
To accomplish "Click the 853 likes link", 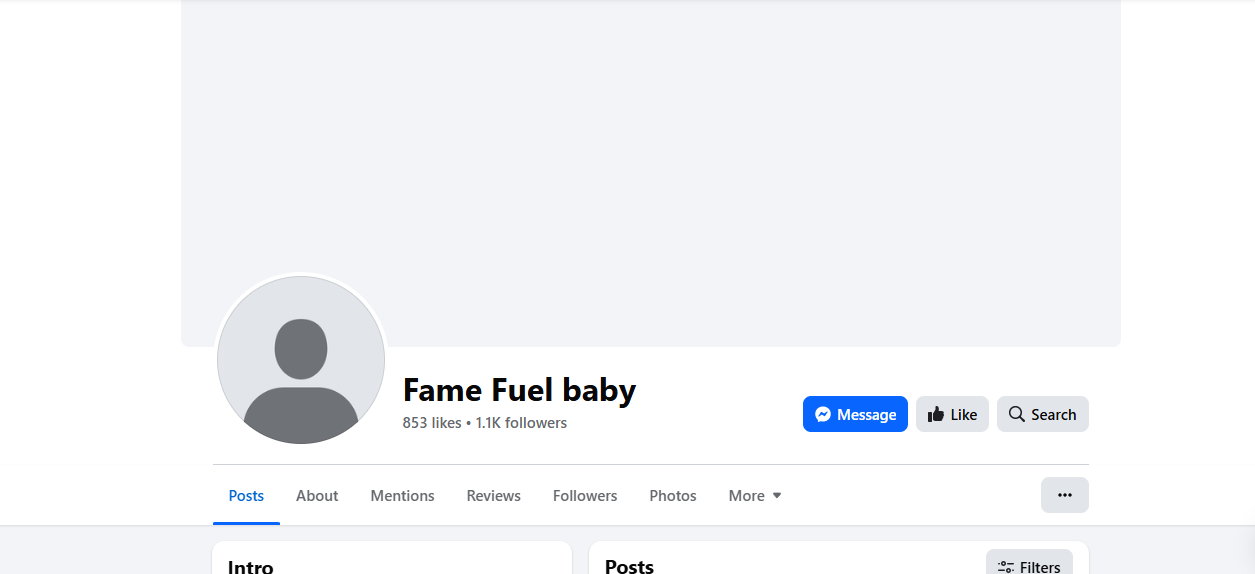I will click(x=432, y=423).
